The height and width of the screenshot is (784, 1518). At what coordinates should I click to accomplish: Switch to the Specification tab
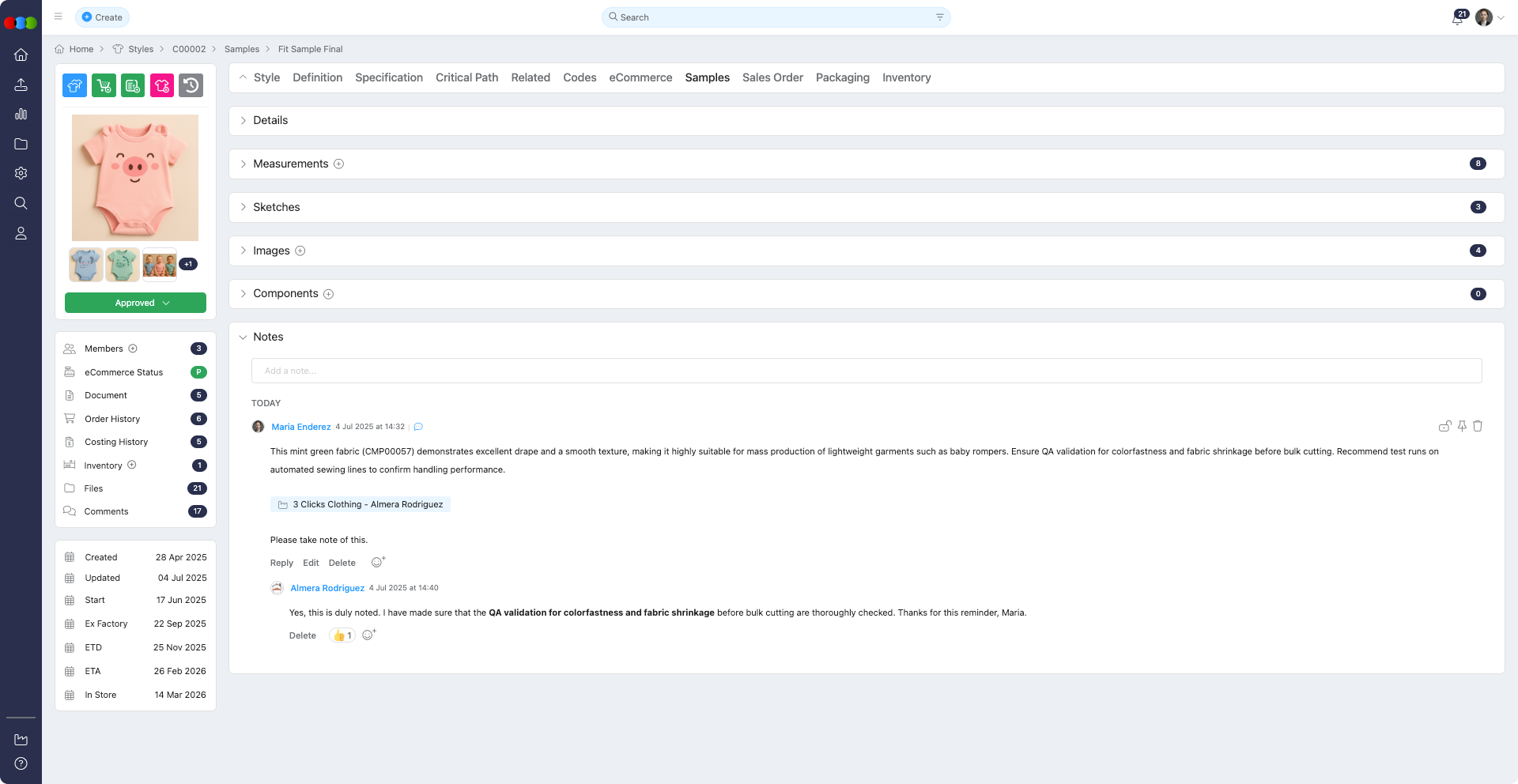click(388, 77)
